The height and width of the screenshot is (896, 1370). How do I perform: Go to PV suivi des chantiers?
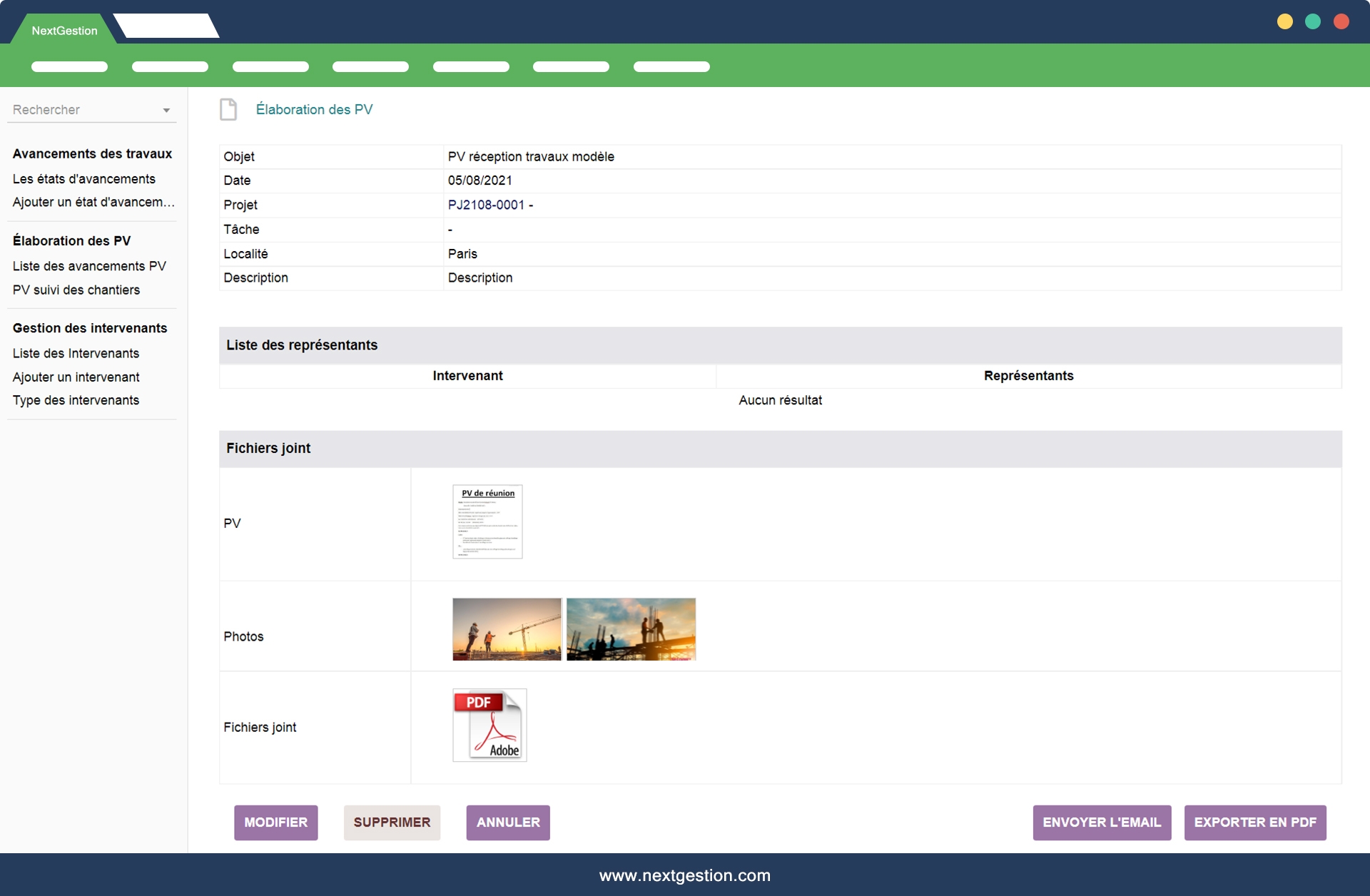click(76, 290)
